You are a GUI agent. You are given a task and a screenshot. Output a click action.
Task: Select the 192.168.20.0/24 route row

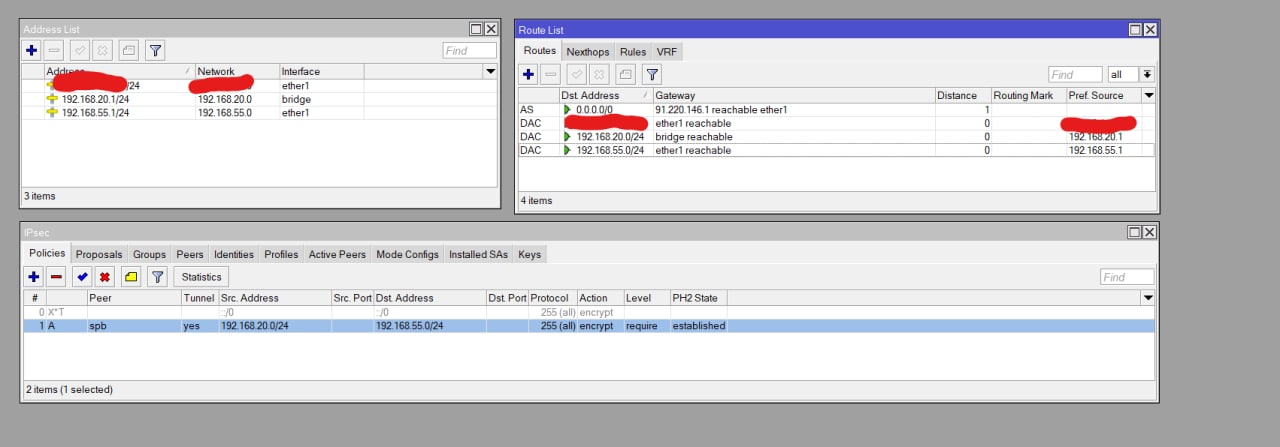(836, 137)
